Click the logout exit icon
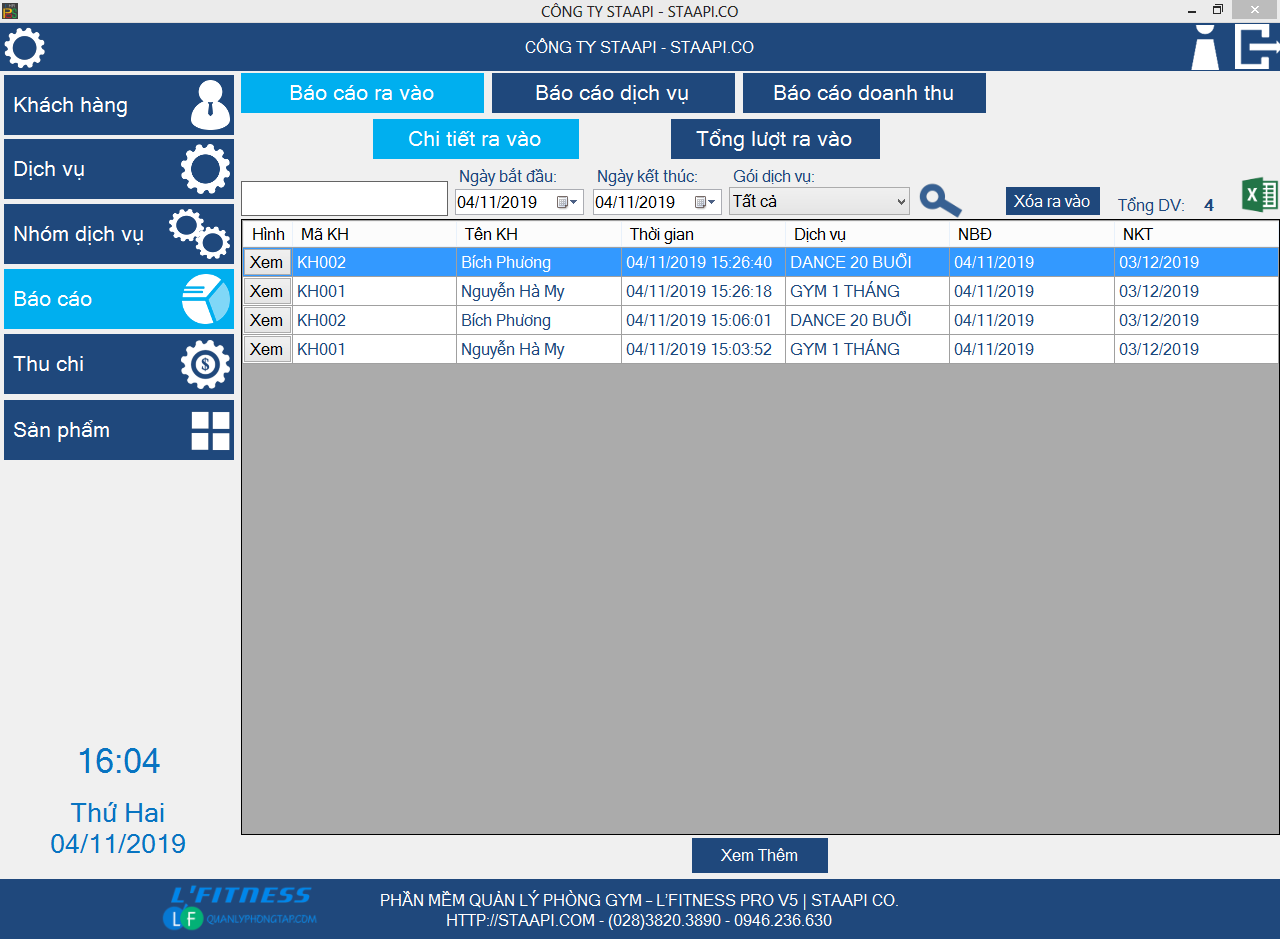Screen dimensions: 1280x939 [x=1256, y=48]
